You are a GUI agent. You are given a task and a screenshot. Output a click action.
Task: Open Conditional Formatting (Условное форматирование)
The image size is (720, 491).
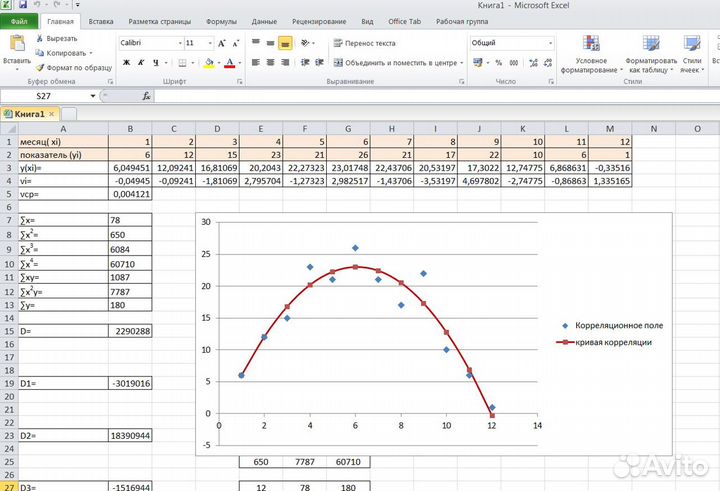591,54
